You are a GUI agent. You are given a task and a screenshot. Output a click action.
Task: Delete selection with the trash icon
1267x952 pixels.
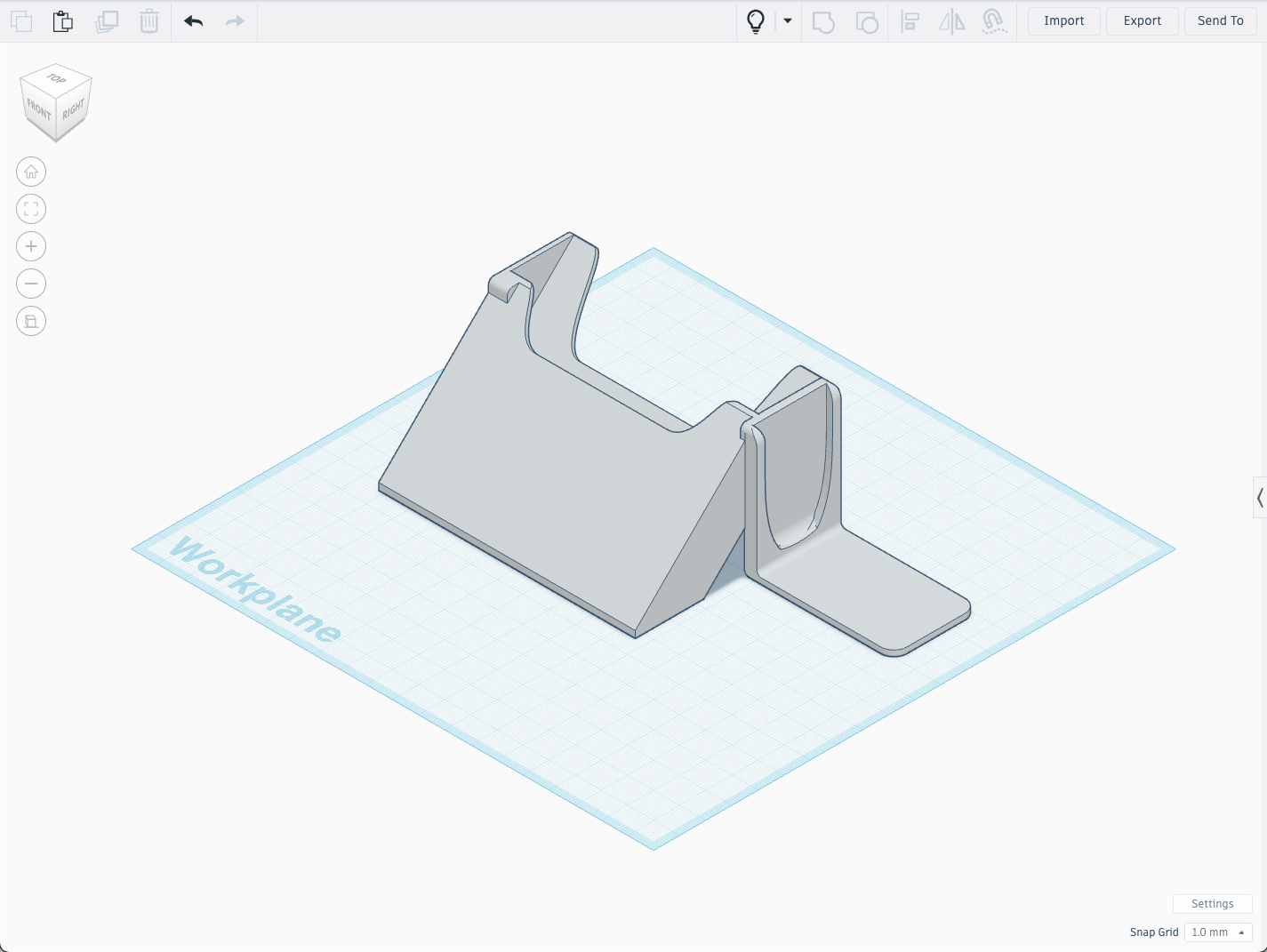149,21
